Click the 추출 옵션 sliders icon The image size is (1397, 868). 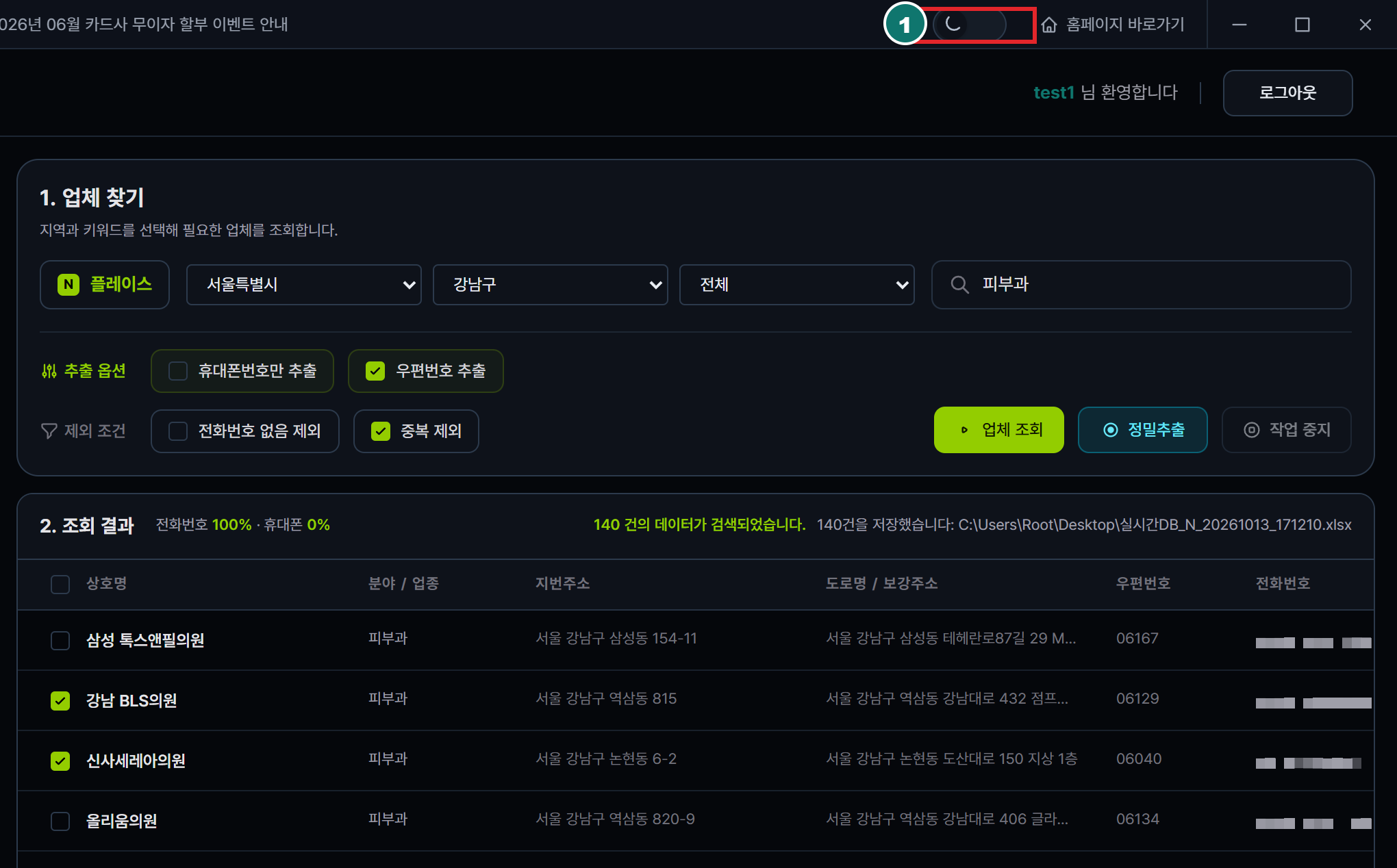(49, 371)
